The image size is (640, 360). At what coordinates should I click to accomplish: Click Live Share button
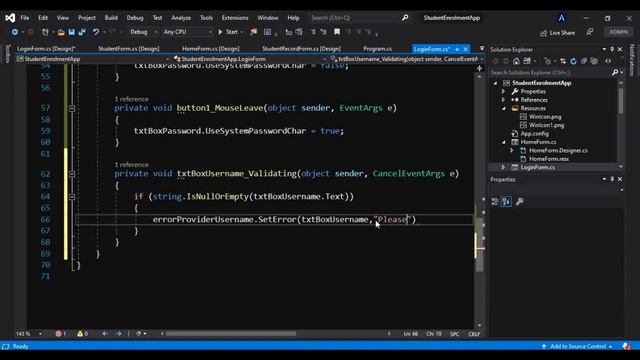[x=558, y=33]
